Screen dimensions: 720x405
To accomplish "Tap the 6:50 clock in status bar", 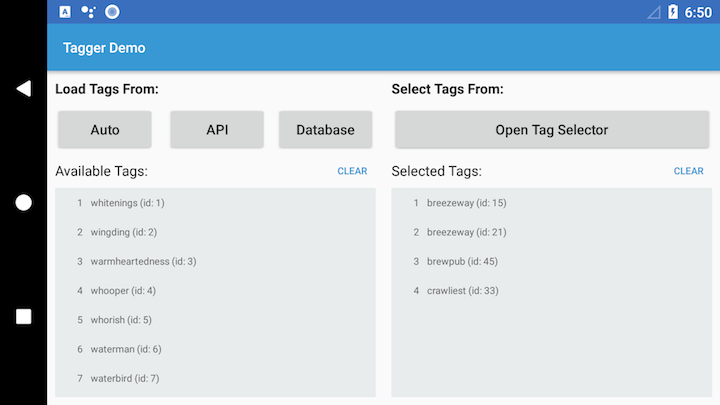I will [698, 12].
